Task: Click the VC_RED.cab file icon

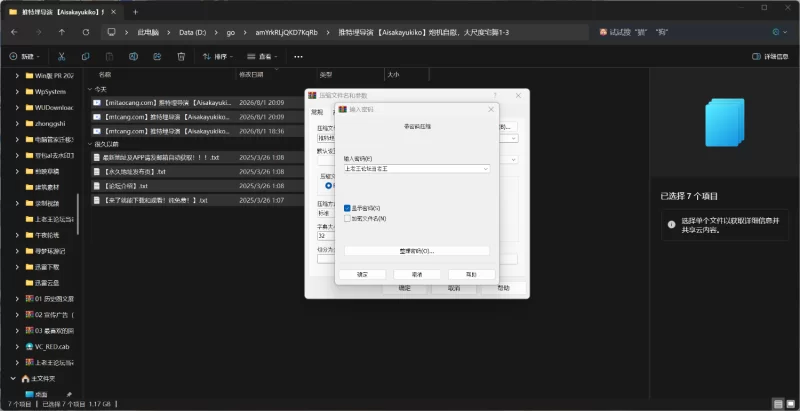Action: [30, 347]
